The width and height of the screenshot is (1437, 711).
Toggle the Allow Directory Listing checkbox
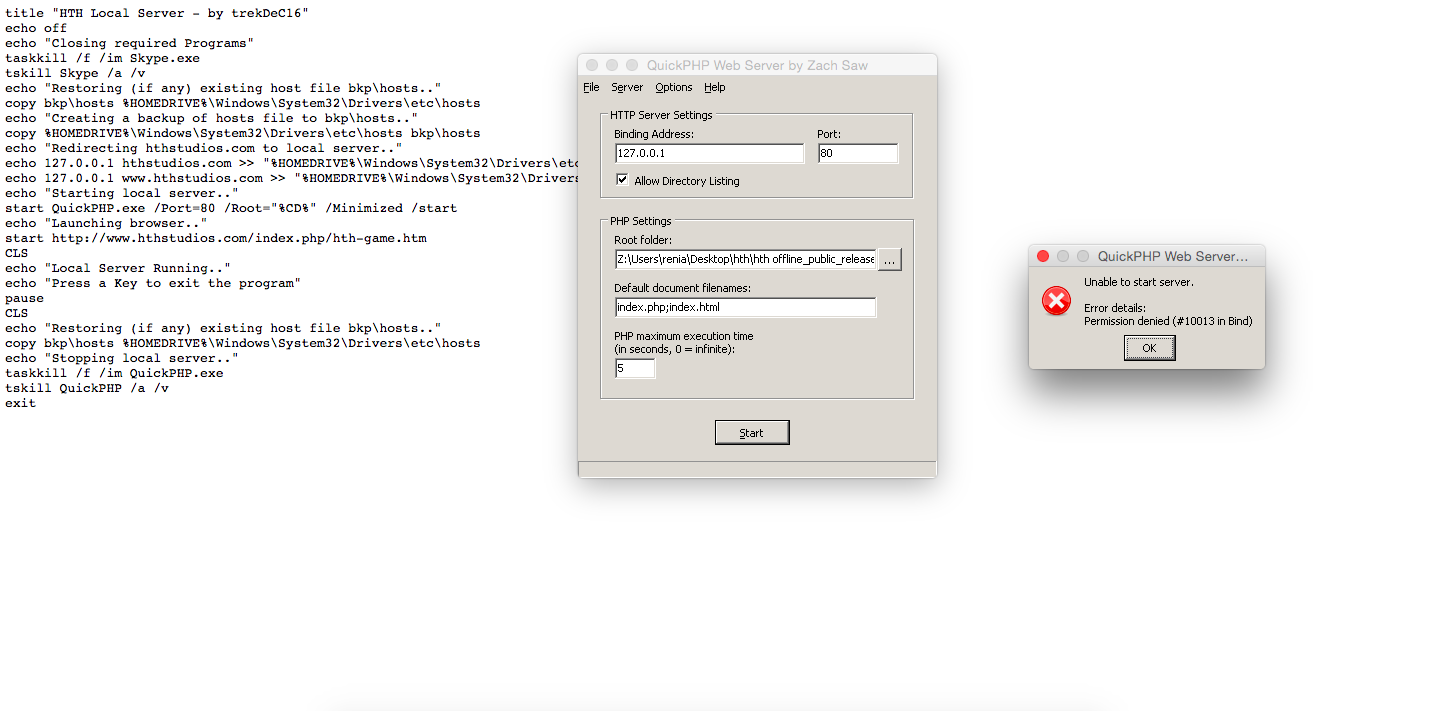click(x=623, y=180)
